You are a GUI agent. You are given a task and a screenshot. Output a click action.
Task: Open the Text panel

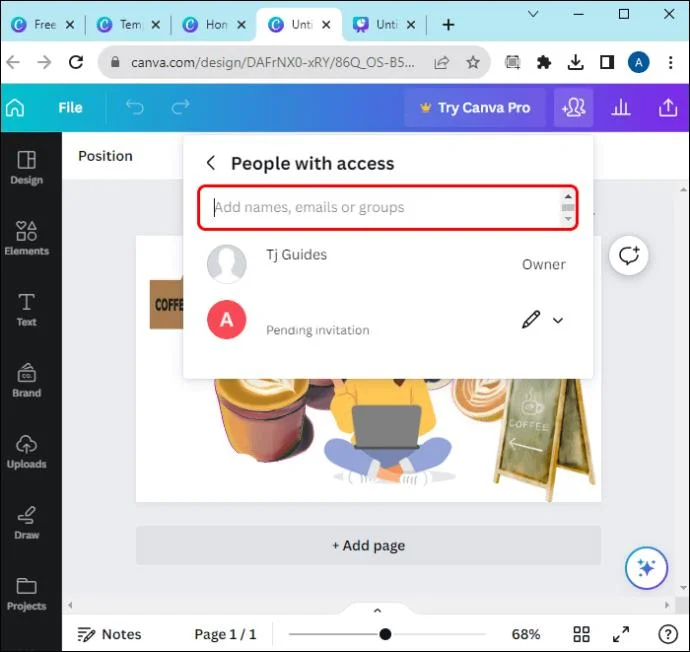click(x=27, y=309)
